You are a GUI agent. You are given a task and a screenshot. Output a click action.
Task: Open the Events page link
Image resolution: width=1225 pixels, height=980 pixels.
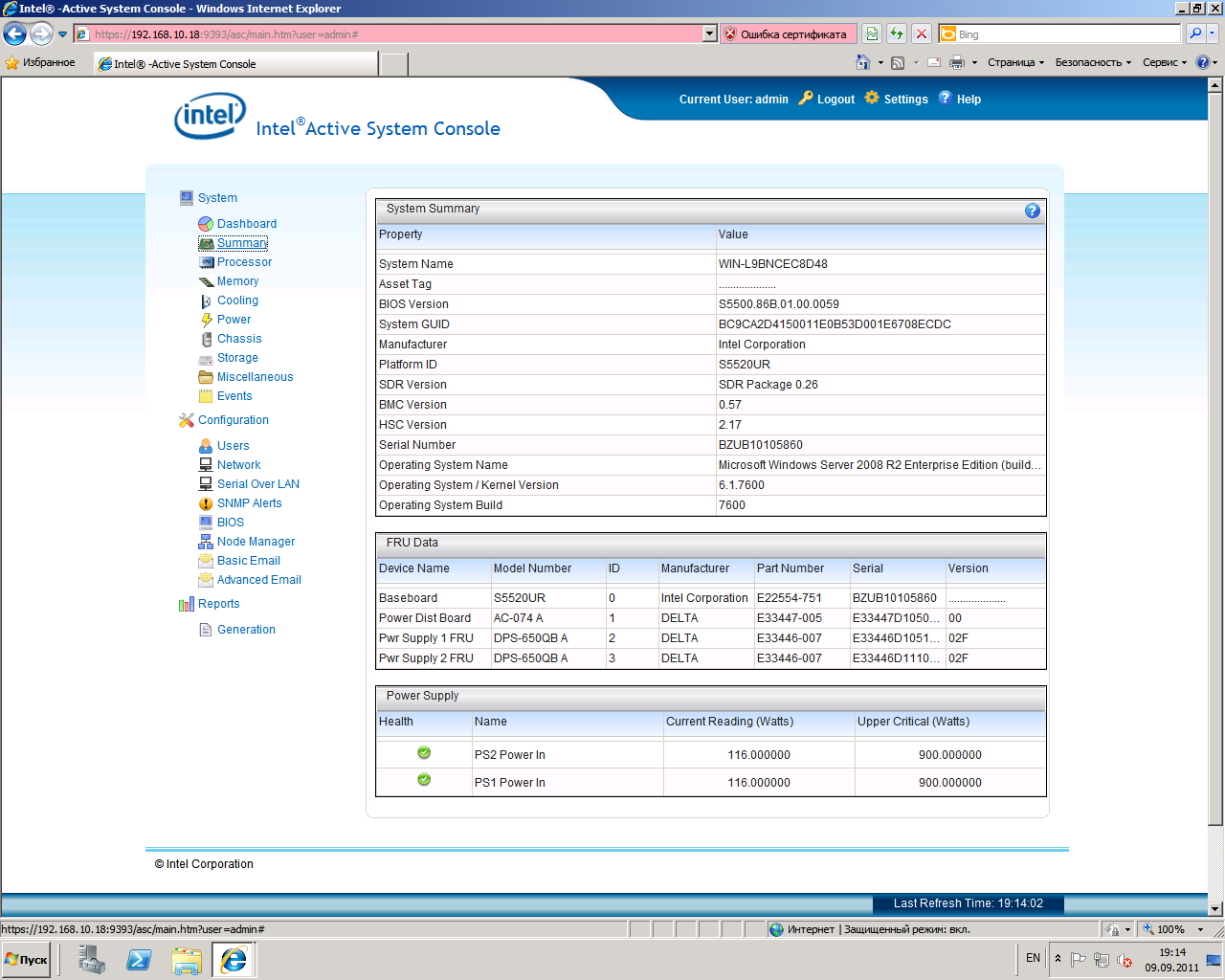tap(234, 396)
